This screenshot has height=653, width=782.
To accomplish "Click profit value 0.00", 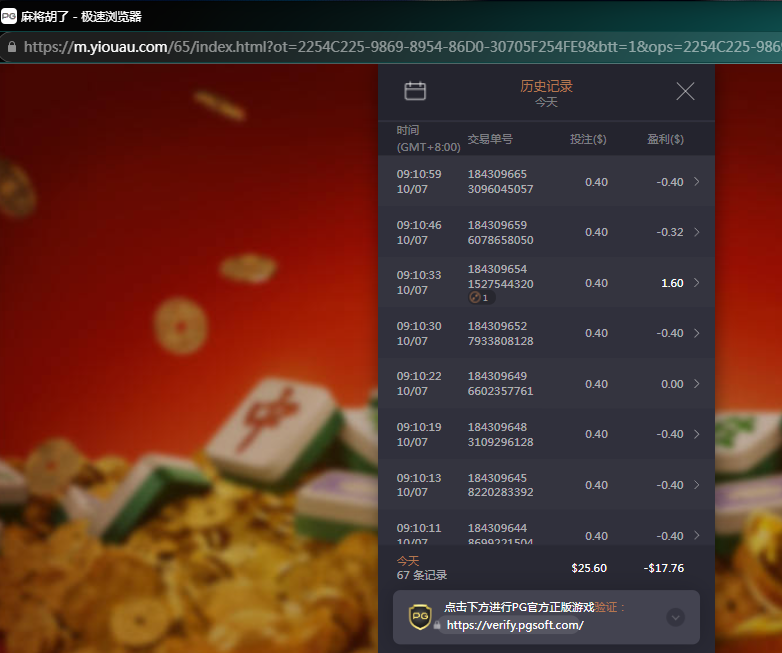I will point(672,384).
